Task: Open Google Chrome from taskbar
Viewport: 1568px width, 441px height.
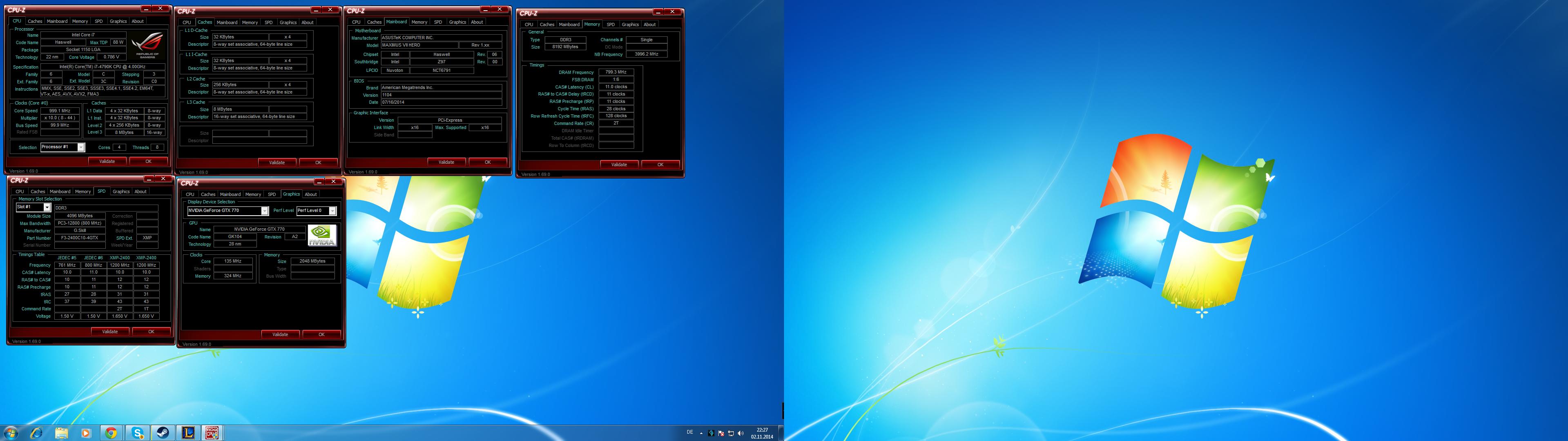Action: 111,432
